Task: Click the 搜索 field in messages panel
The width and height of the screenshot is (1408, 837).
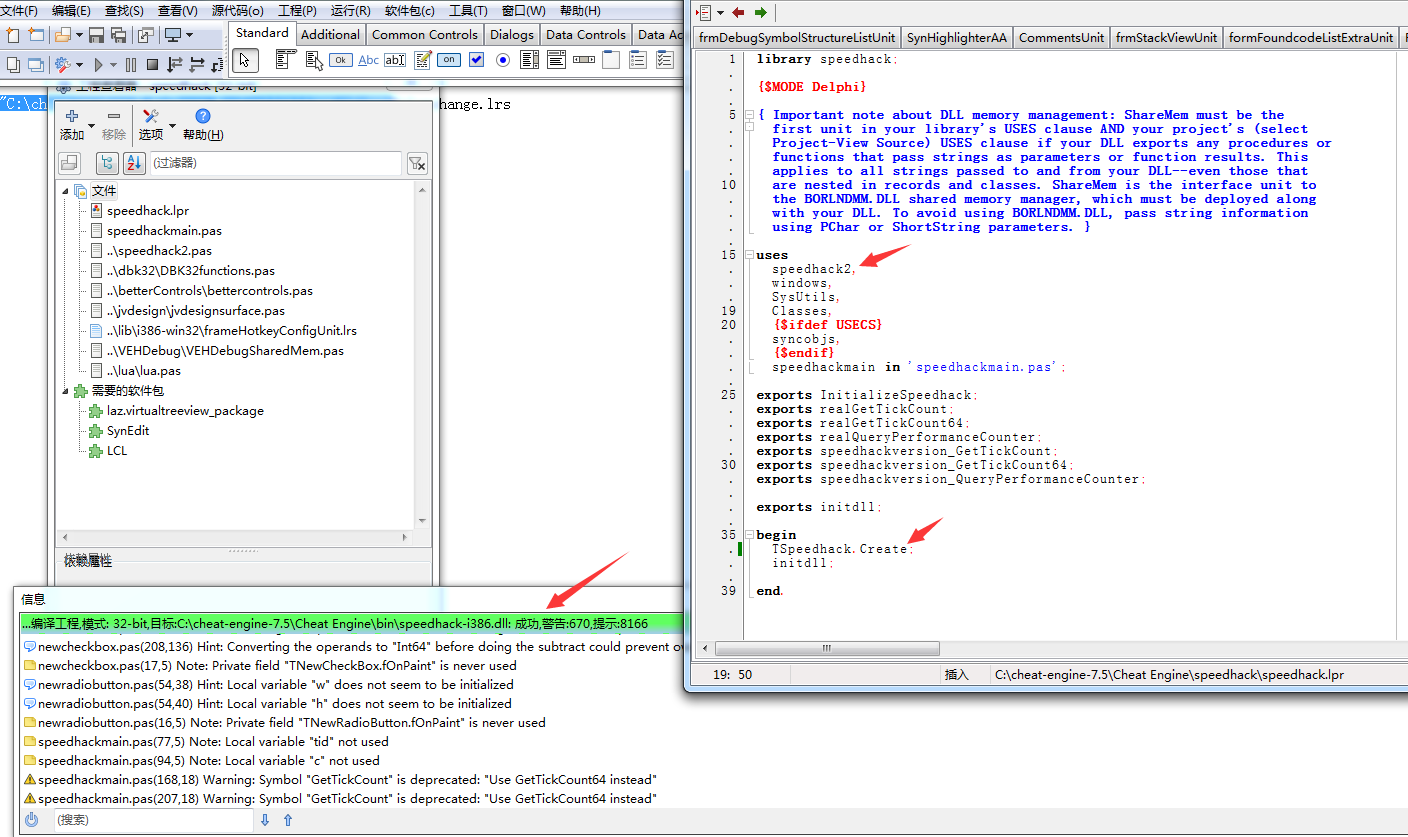Action: [x=152, y=820]
